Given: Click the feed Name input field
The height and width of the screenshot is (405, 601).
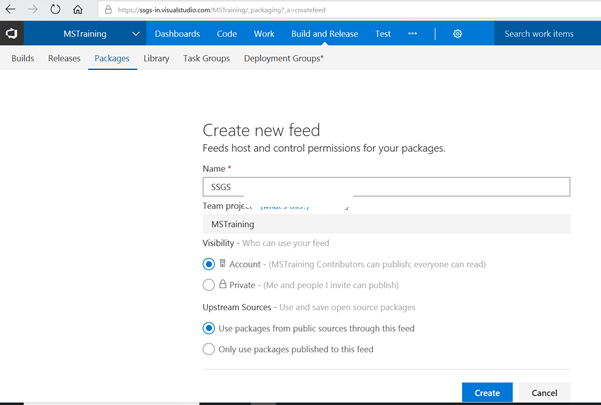Looking at the screenshot, I should [x=386, y=187].
